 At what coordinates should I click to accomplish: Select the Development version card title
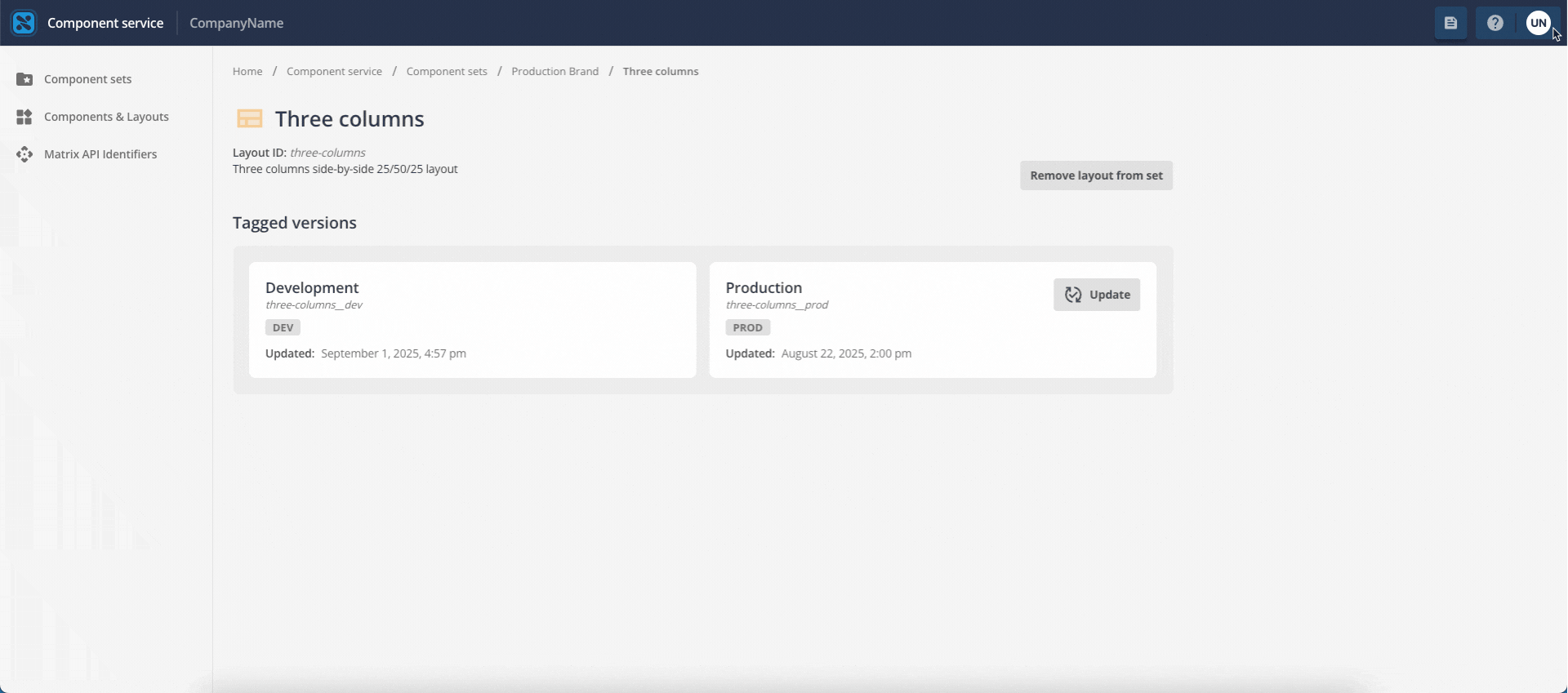312,287
